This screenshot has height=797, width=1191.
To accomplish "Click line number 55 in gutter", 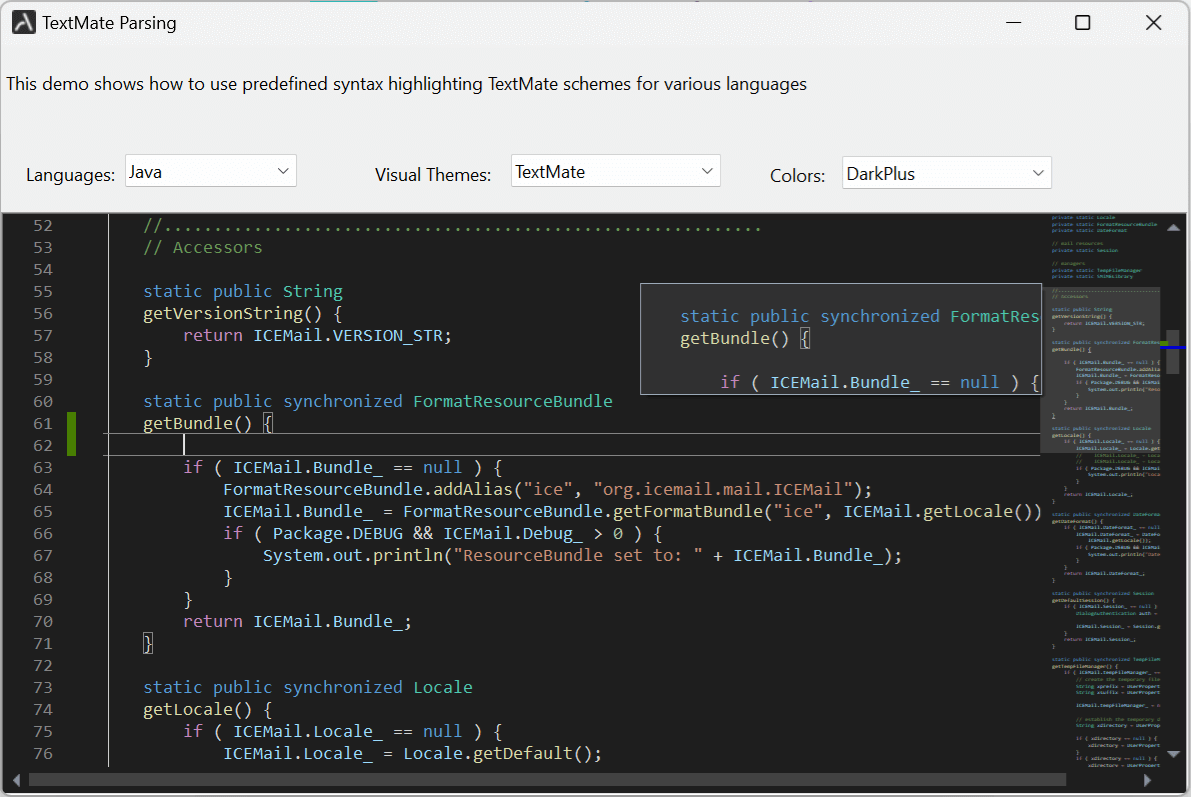I will click(x=43, y=292).
